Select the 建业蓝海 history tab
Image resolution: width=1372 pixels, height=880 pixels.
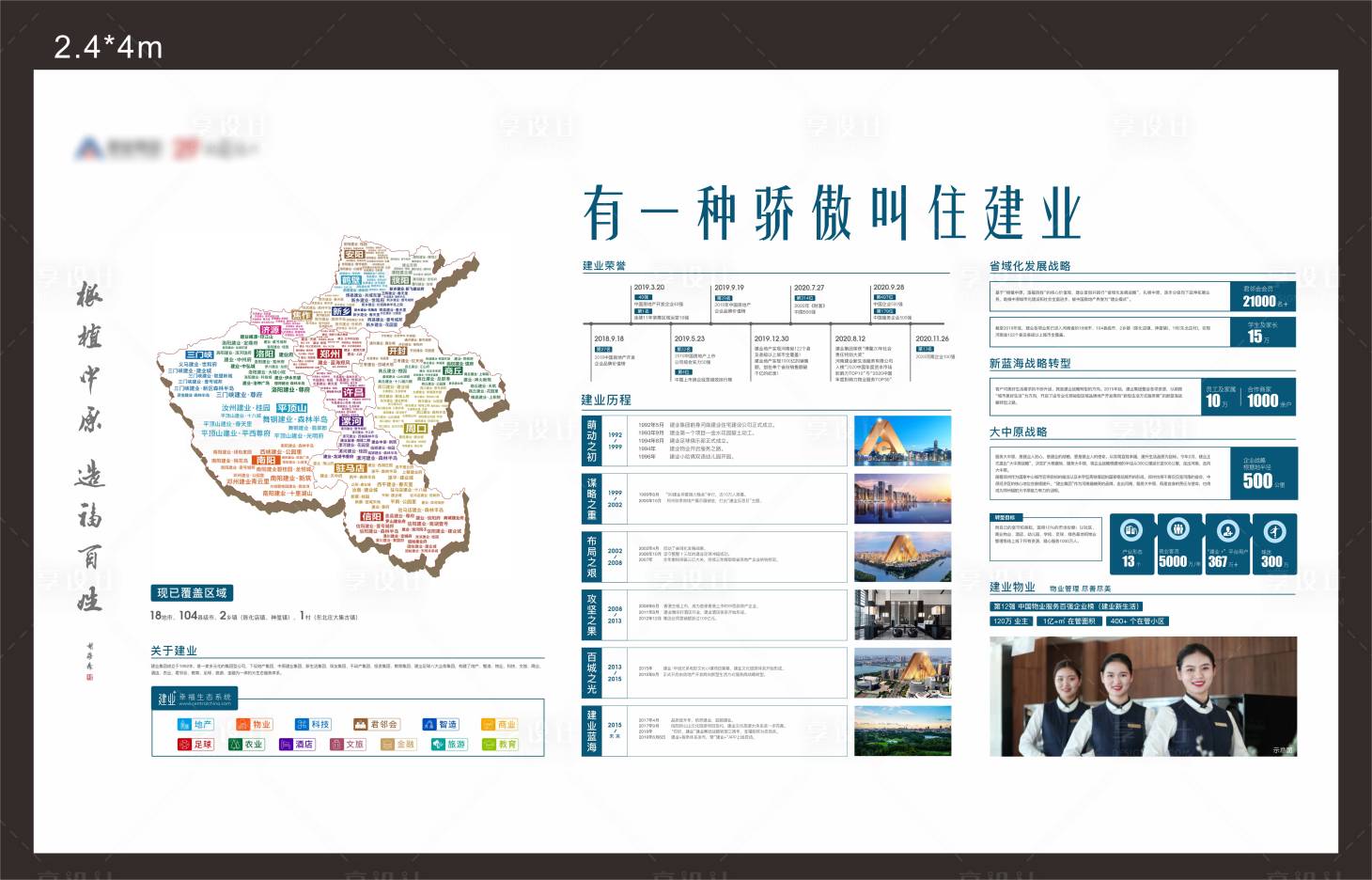pyautogui.click(x=591, y=731)
